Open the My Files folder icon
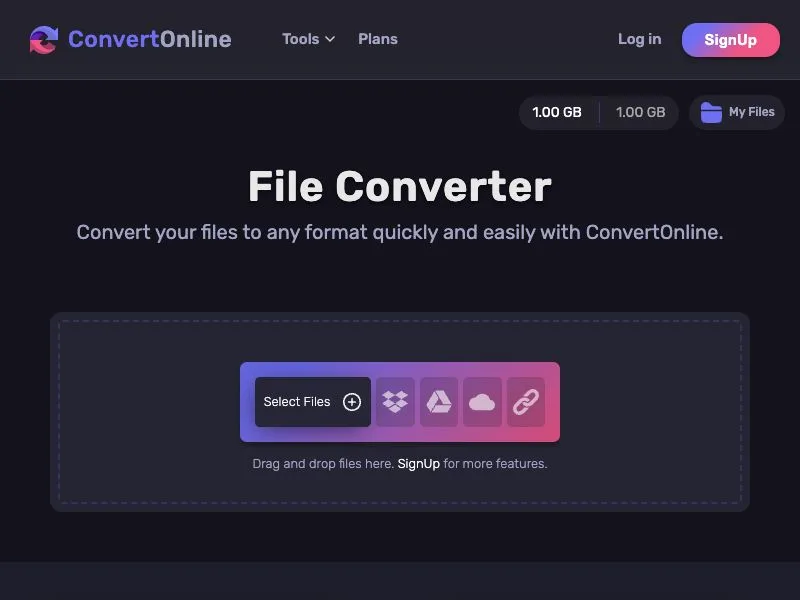Screen dimensions: 800x600 click(711, 112)
